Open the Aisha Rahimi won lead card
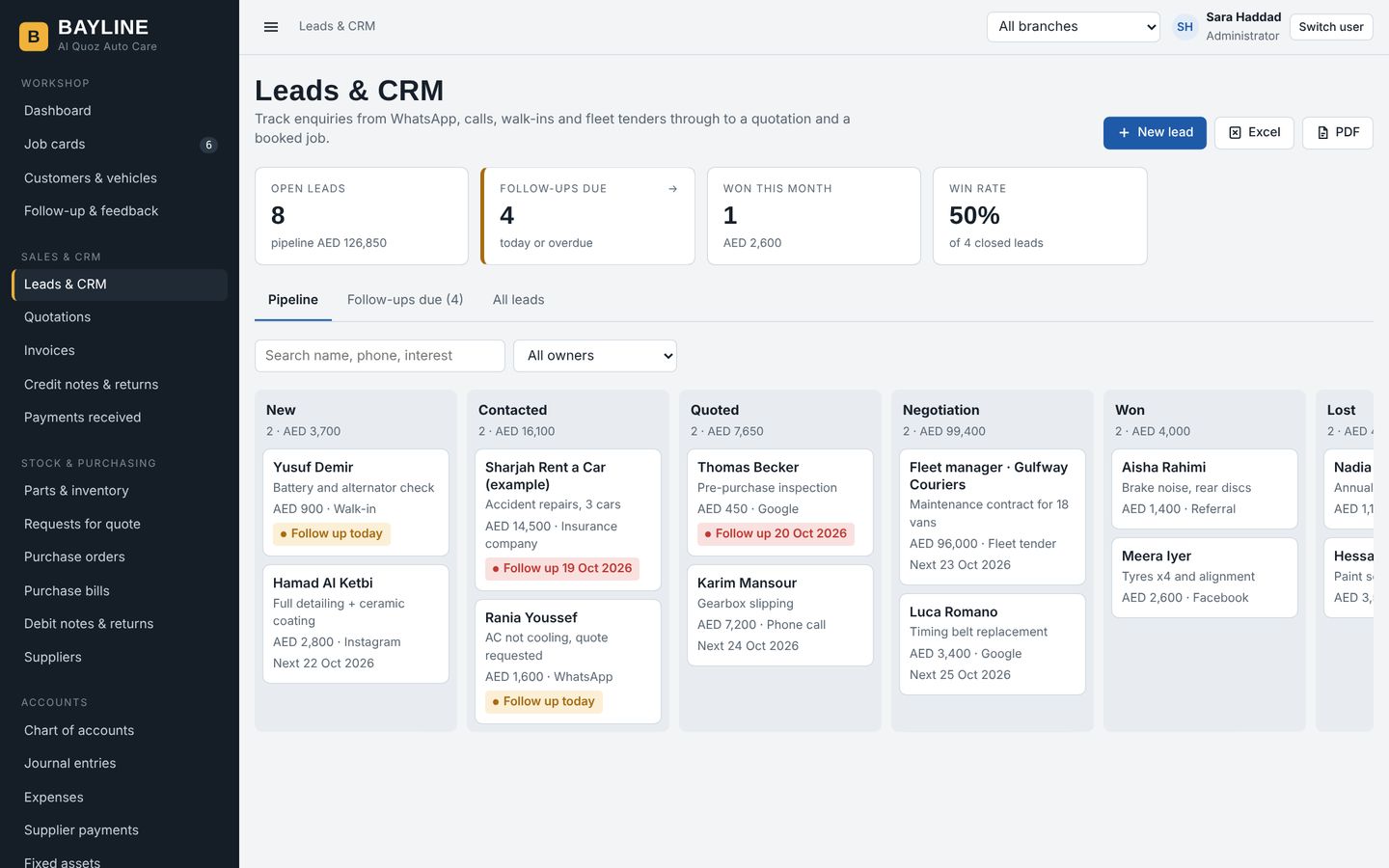Image resolution: width=1389 pixels, height=868 pixels. tap(1205, 489)
